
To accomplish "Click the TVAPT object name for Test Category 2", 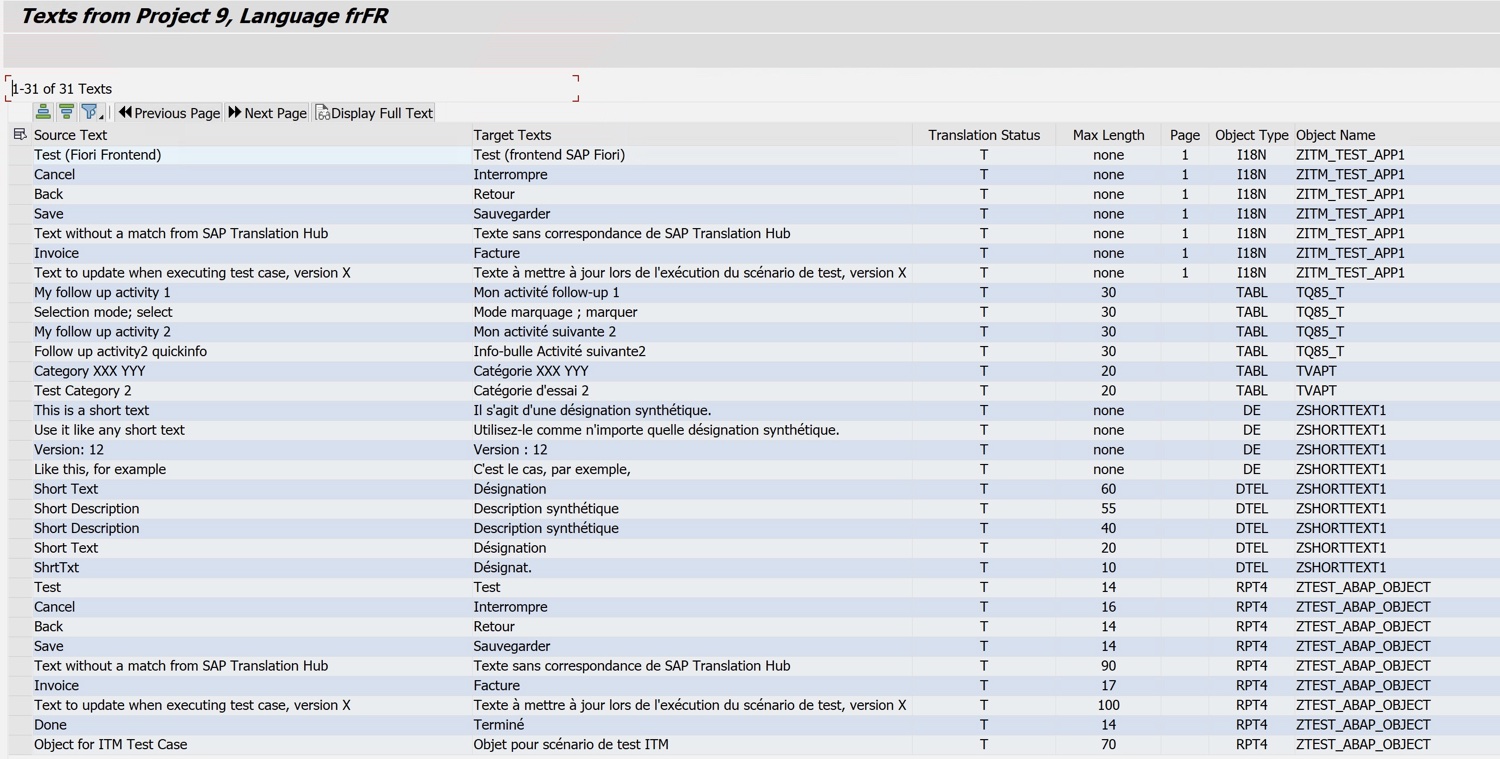I will pyautogui.click(x=1316, y=391).
